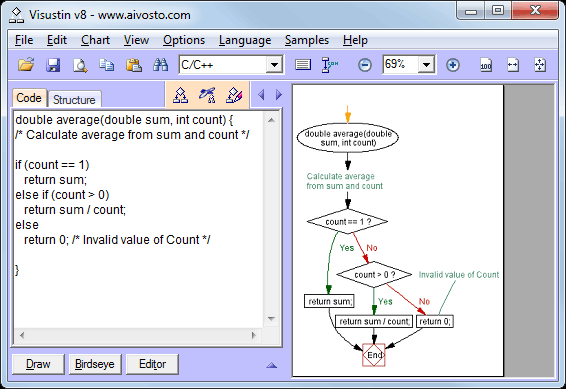Zoom in with the plus circle icon

coord(453,65)
